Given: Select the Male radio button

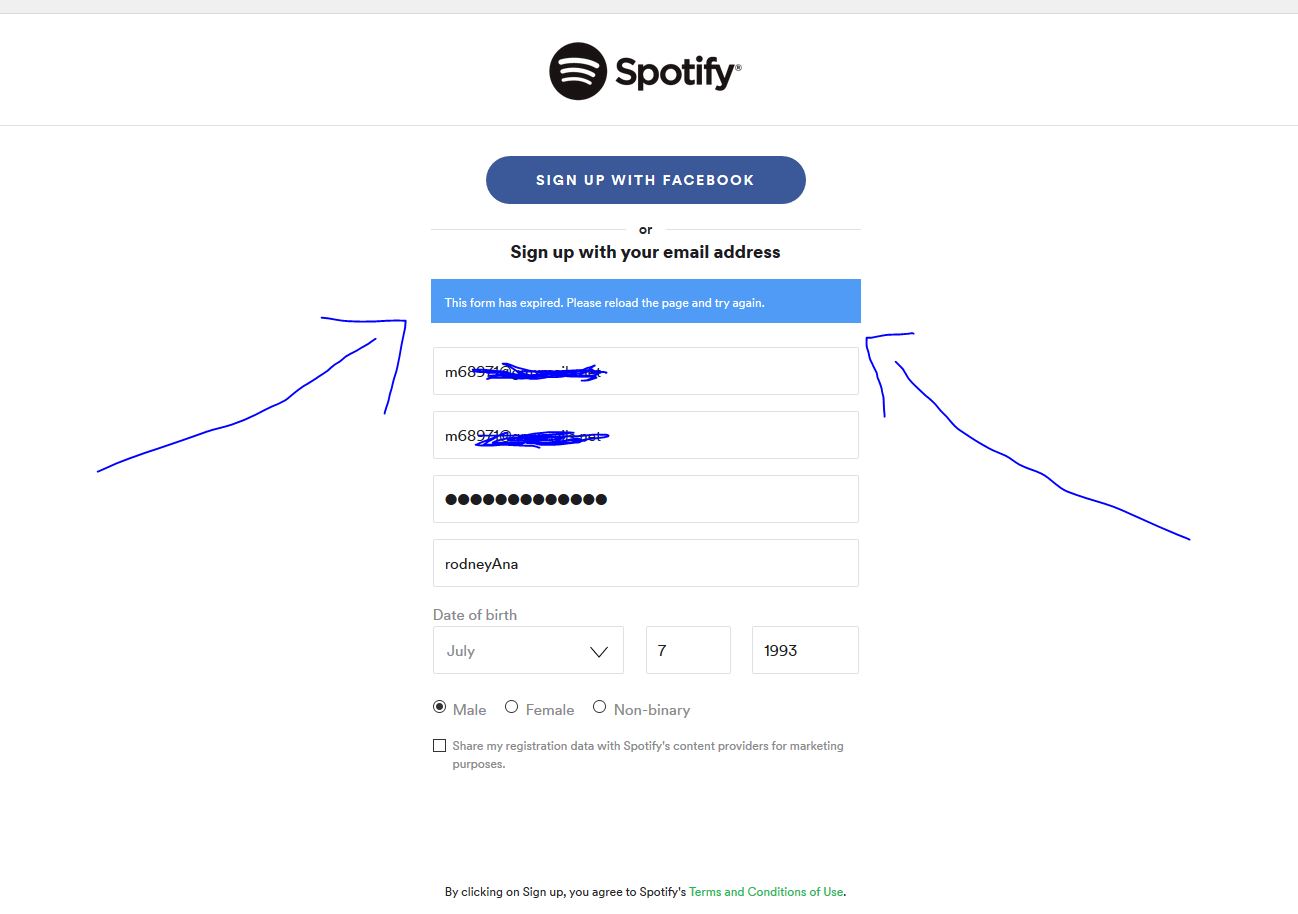Looking at the screenshot, I should [x=440, y=707].
